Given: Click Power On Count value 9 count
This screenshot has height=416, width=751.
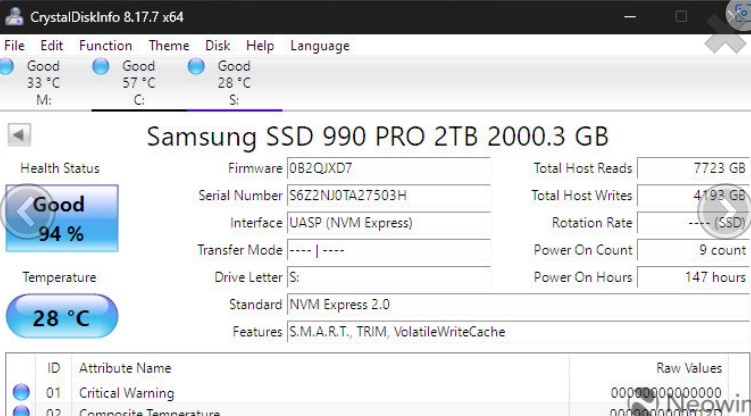Looking at the screenshot, I should (694, 250).
